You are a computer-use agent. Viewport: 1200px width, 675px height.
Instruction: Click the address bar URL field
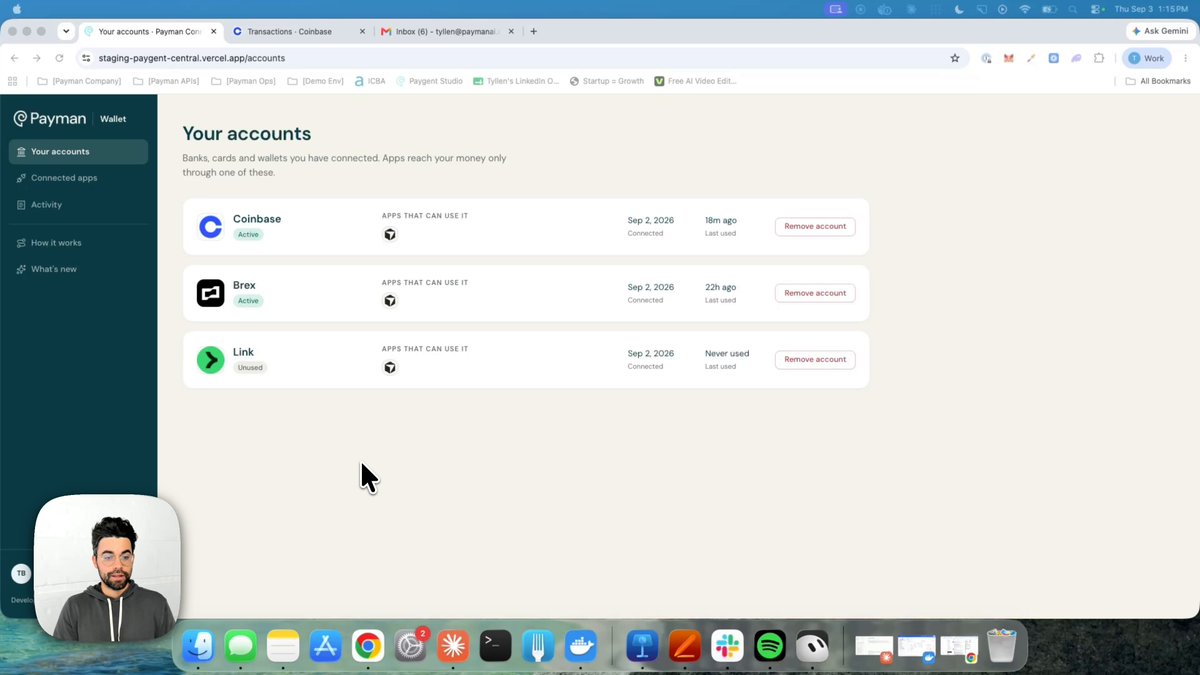[520, 58]
